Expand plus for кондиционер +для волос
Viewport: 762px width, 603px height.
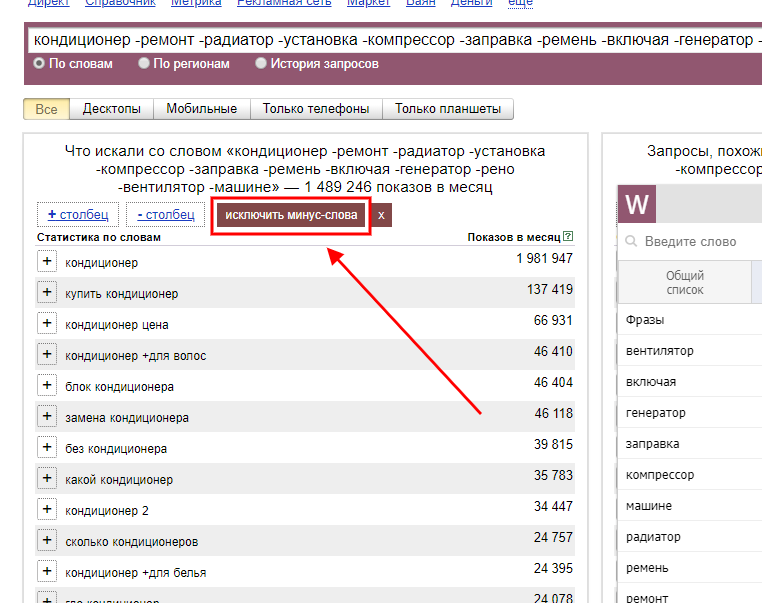[x=47, y=355]
